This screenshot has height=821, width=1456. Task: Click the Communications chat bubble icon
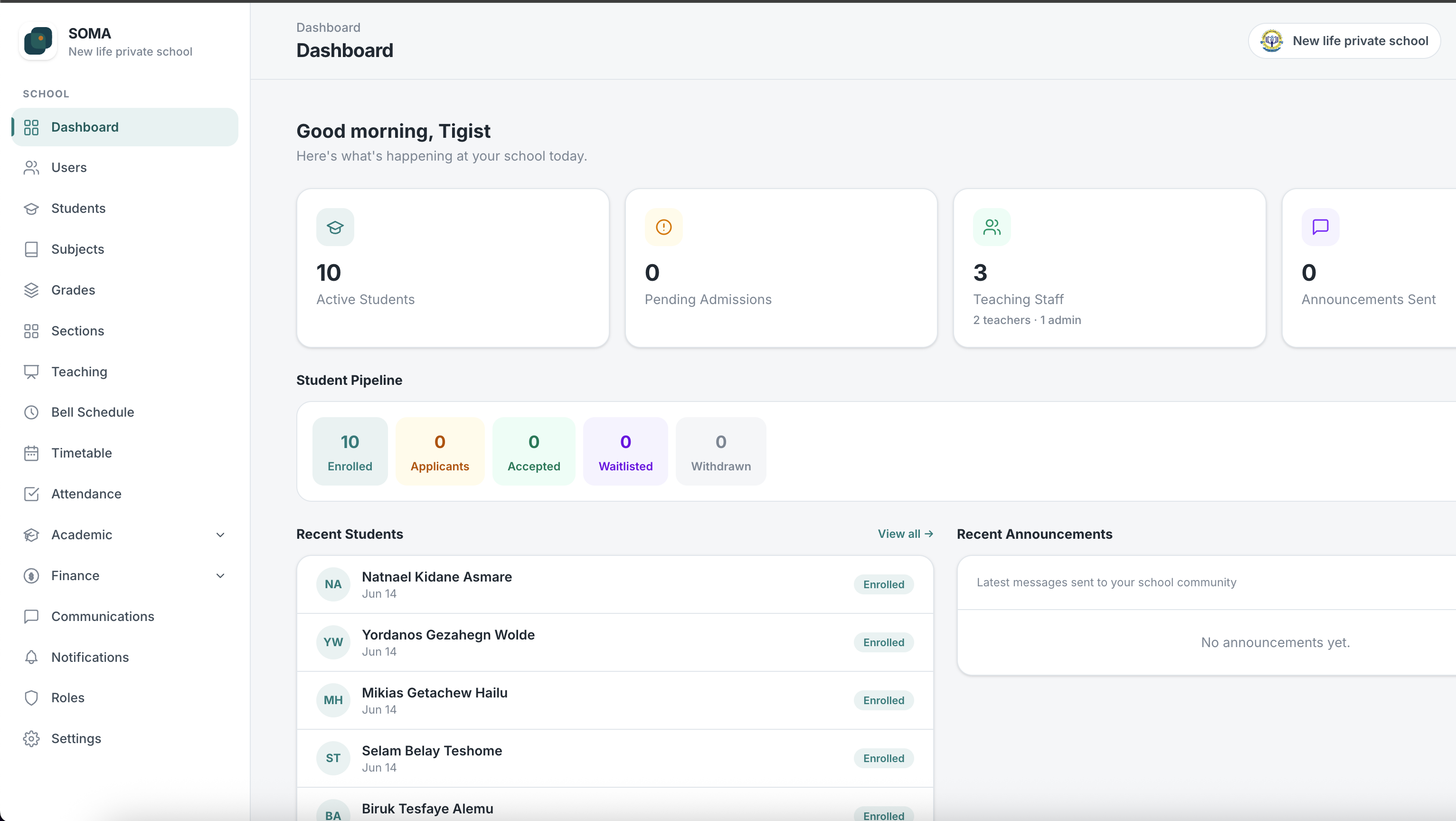pos(31,616)
